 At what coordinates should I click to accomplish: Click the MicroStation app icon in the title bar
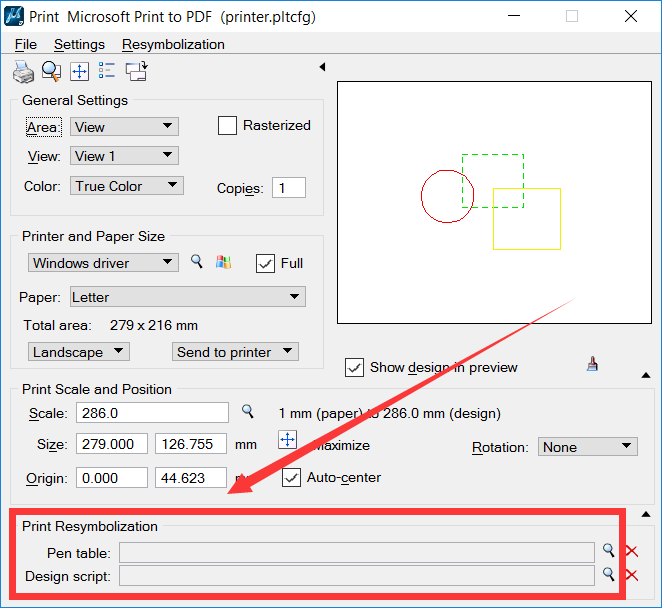click(x=14, y=16)
